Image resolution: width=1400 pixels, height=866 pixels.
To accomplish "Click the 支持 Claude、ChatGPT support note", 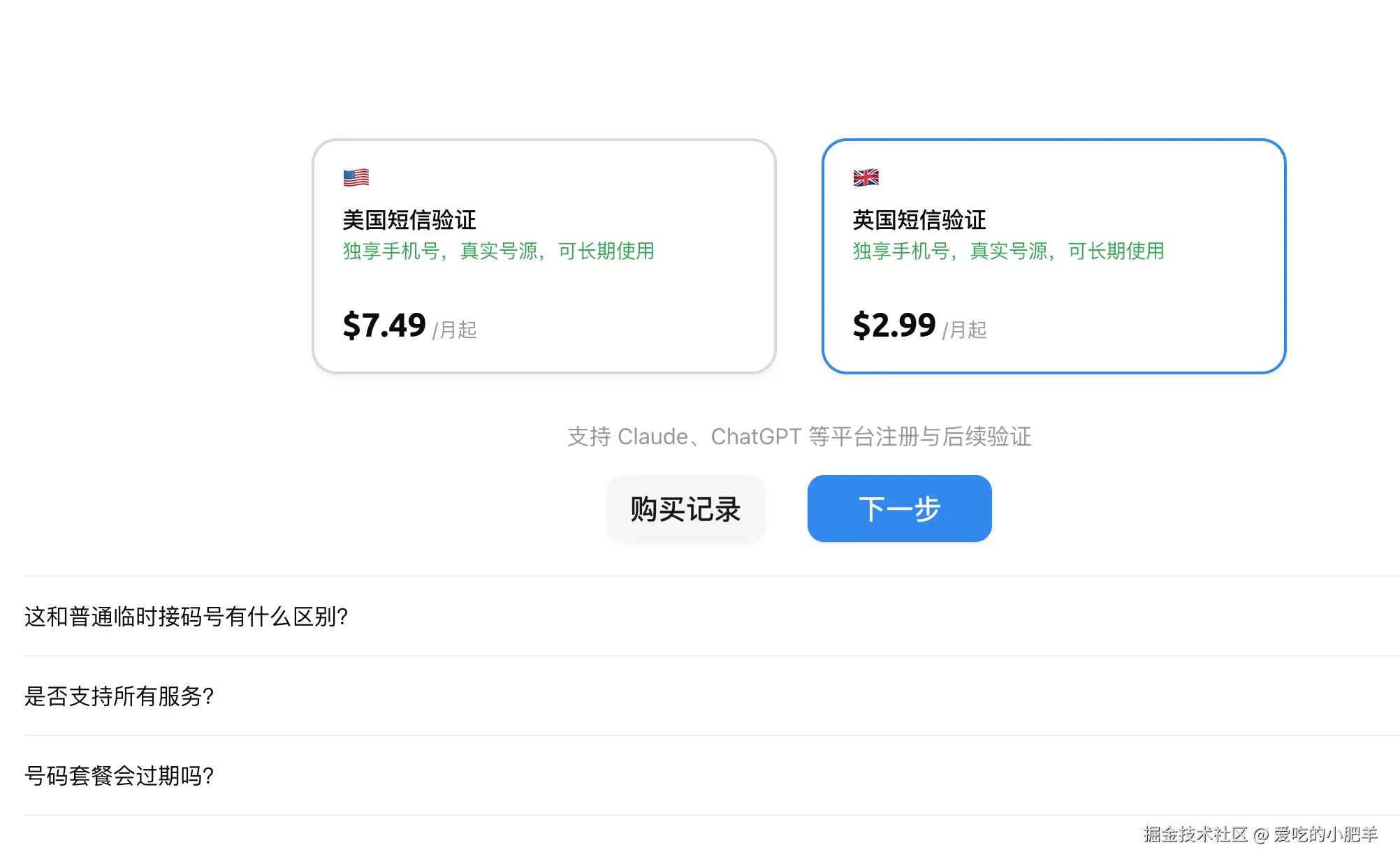I will [799, 436].
